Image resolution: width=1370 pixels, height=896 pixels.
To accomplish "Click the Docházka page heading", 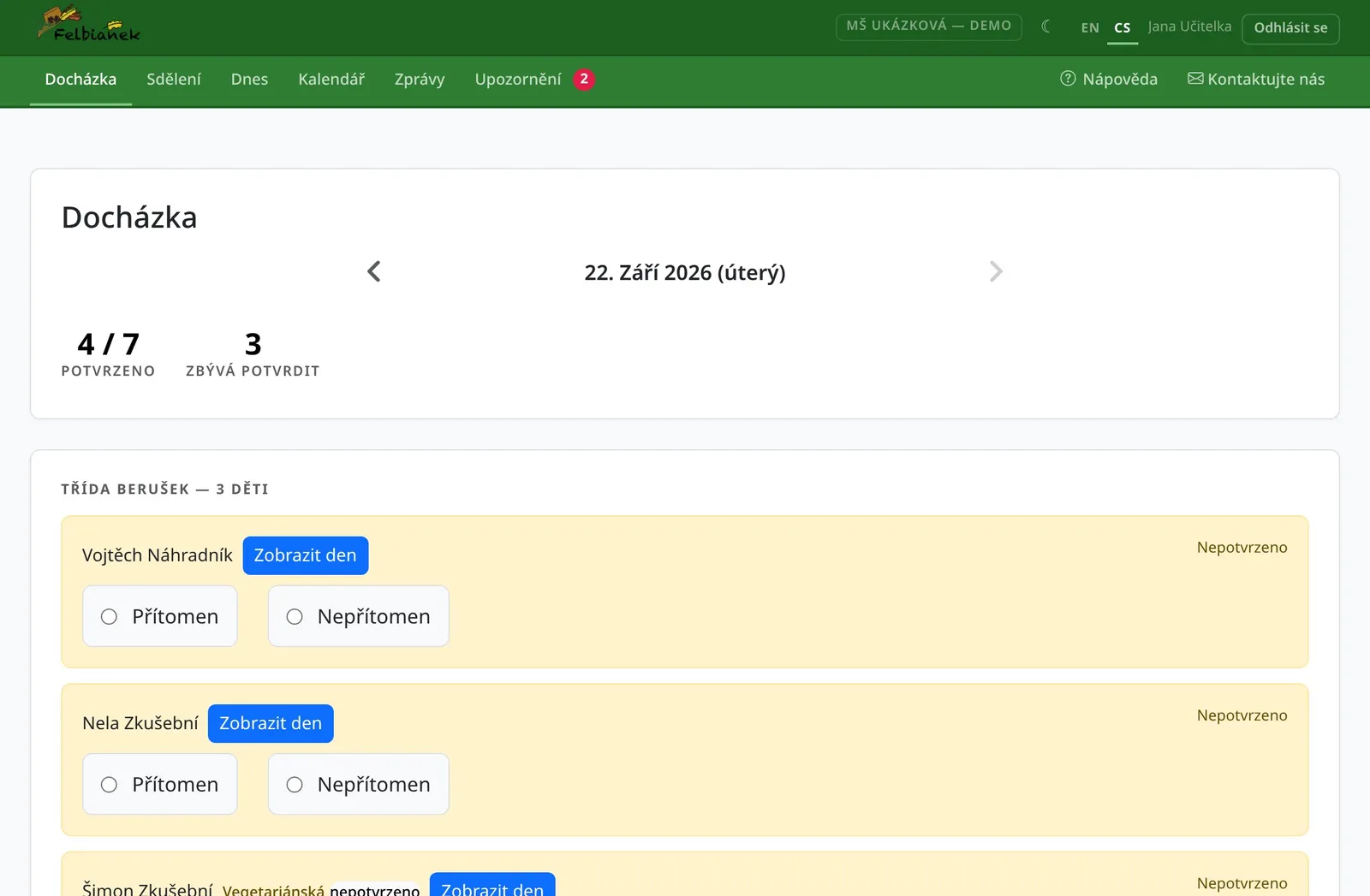I will pyautogui.click(x=129, y=217).
